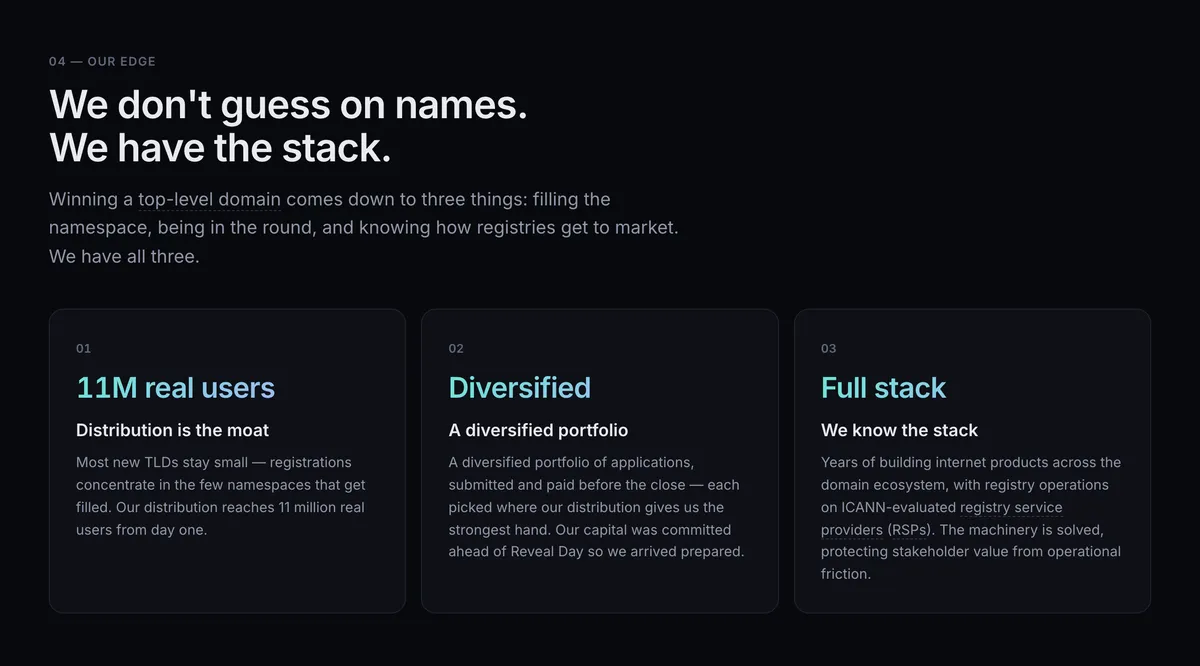Click the "Distribution is the moat" subtitle

pyautogui.click(x=172, y=430)
